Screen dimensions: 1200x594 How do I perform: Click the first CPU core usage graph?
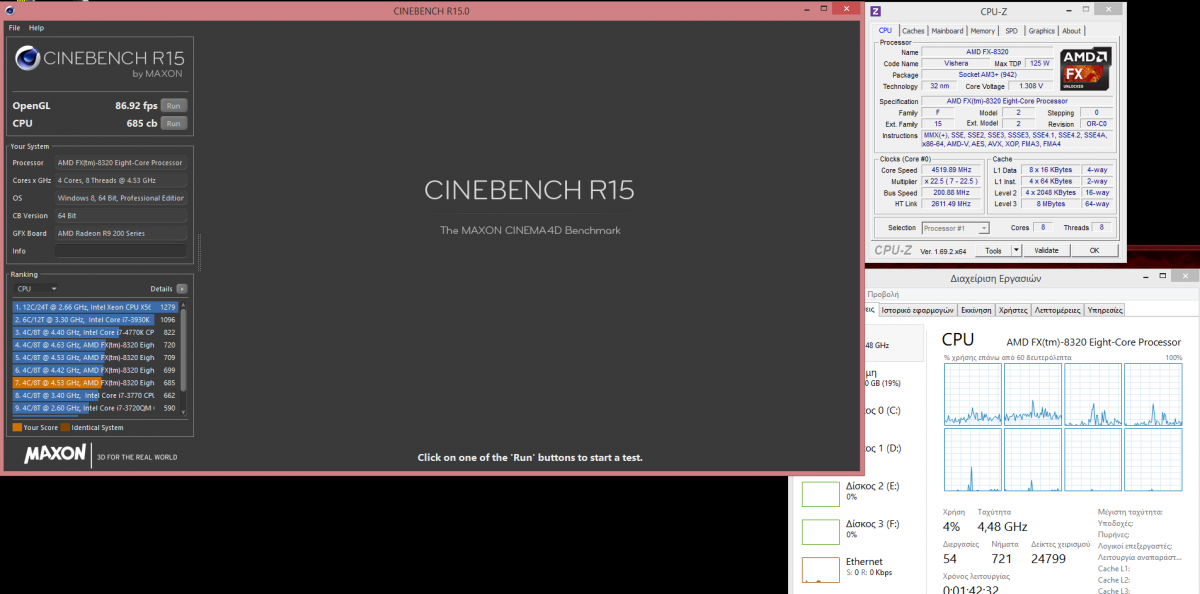[972, 394]
